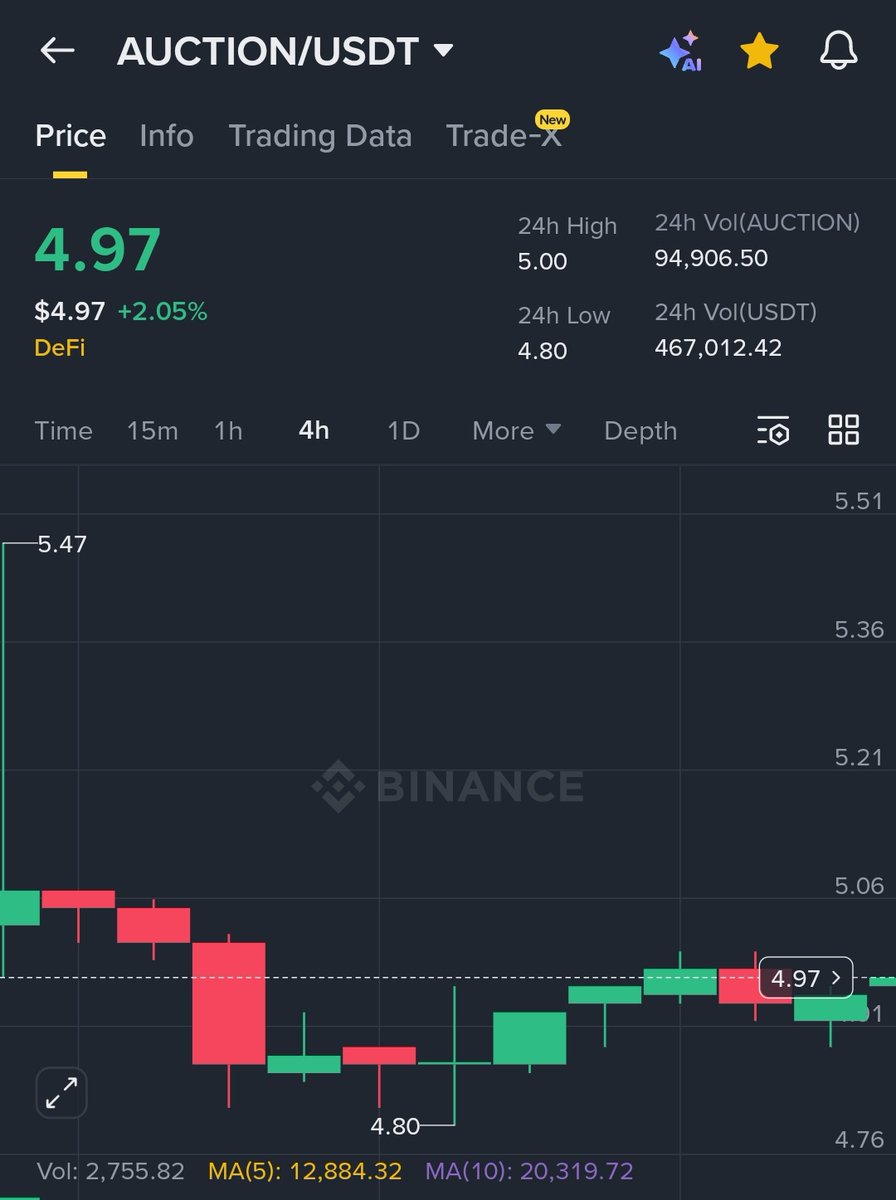Viewport: 896px width, 1200px height.
Task: Select the Time chart interval
Action: (63, 431)
